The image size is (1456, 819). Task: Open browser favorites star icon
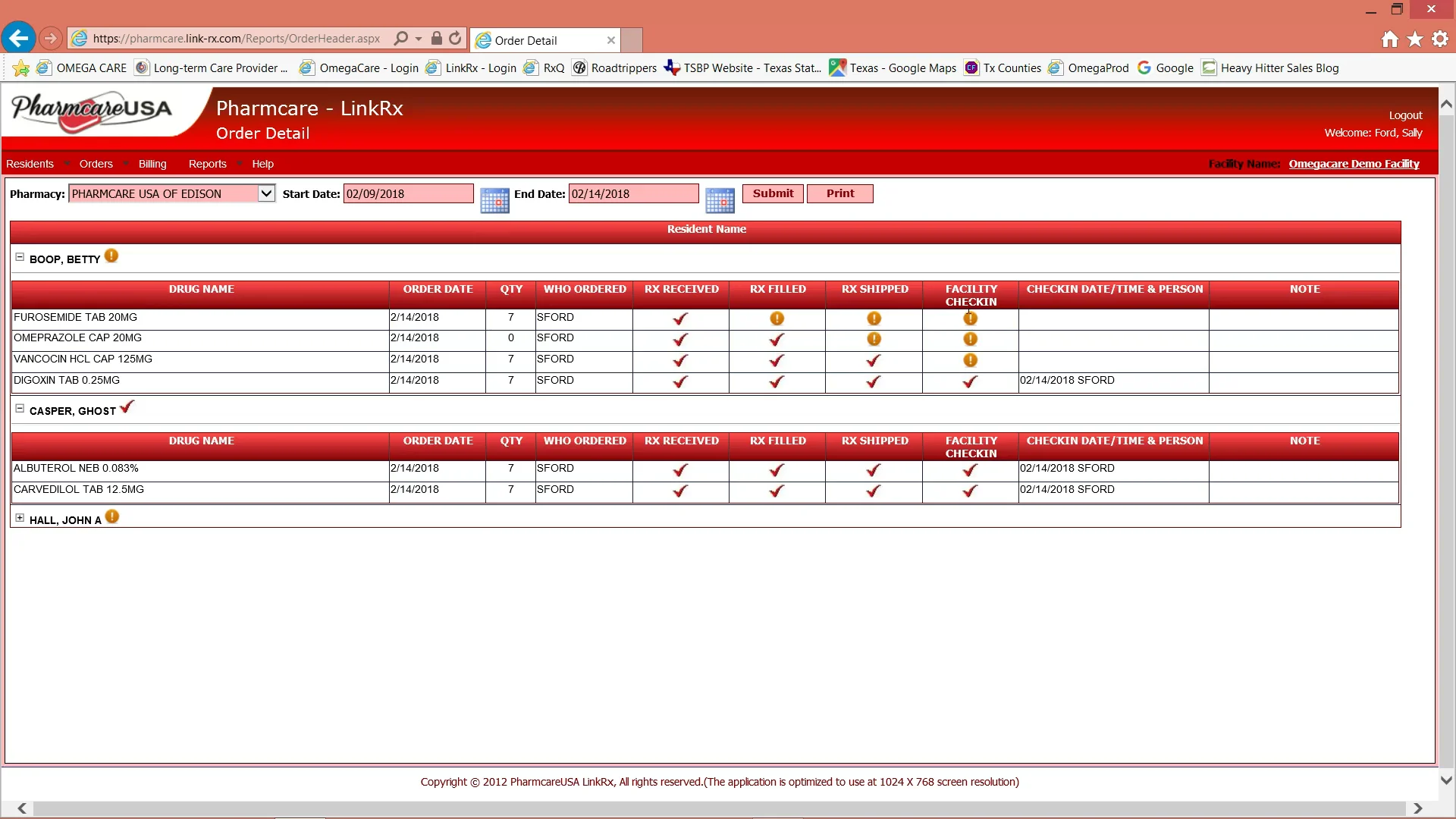(1415, 39)
